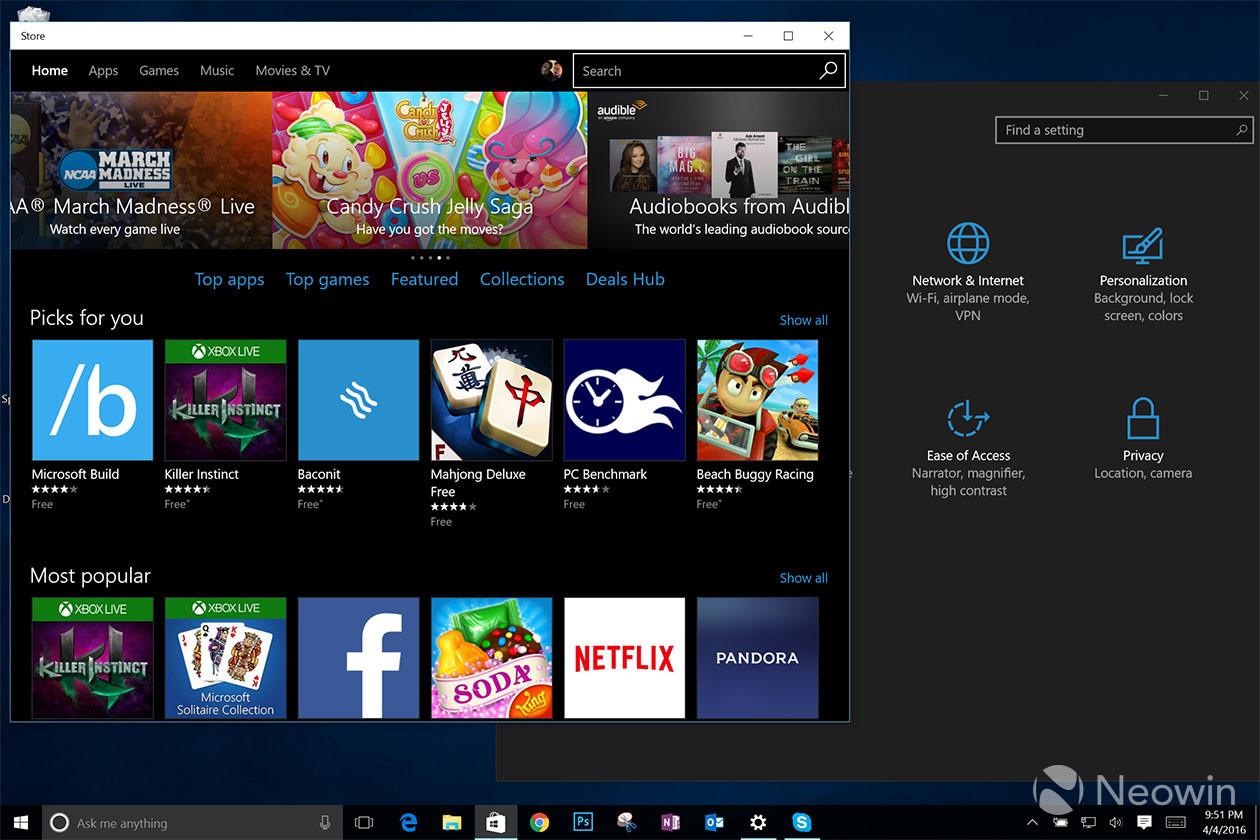Open the Netflix app listing
This screenshot has width=1260, height=840.
tap(624, 657)
